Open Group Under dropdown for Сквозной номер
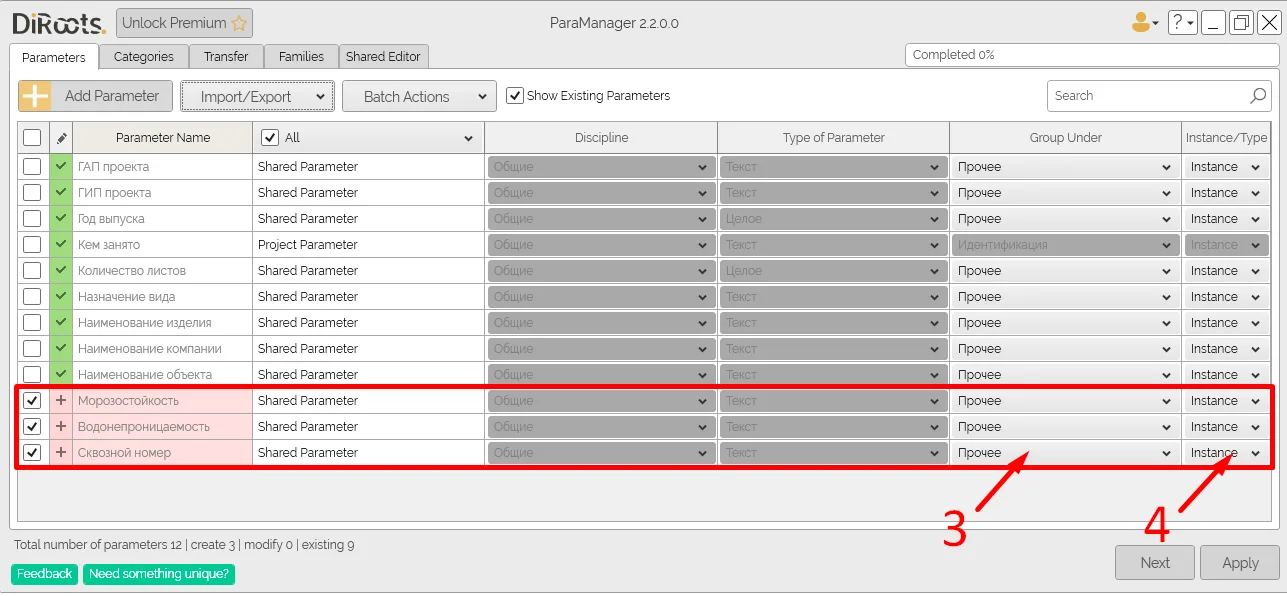The image size is (1287, 596). pos(1064,453)
